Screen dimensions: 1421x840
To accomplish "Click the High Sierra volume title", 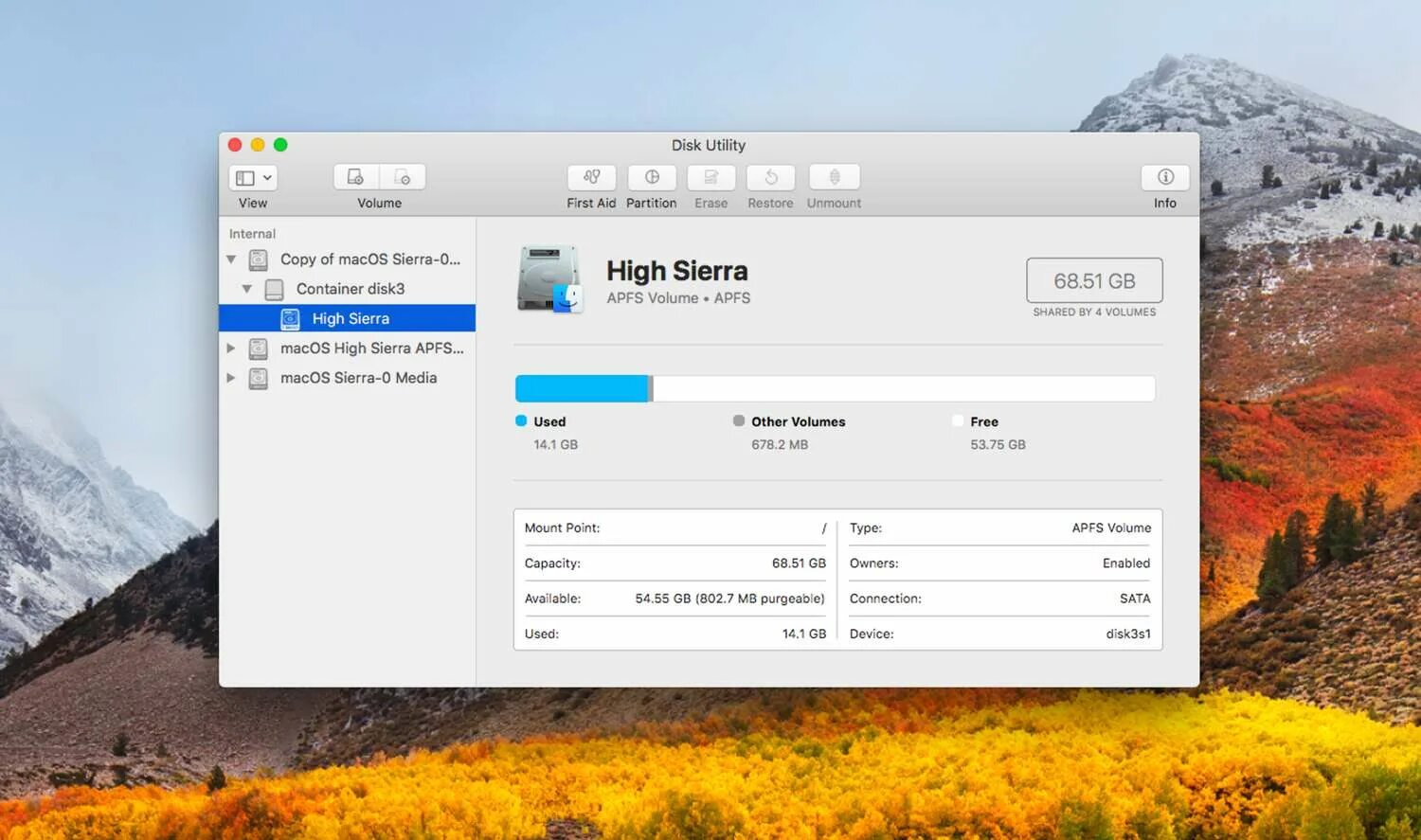I will (x=677, y=271).
